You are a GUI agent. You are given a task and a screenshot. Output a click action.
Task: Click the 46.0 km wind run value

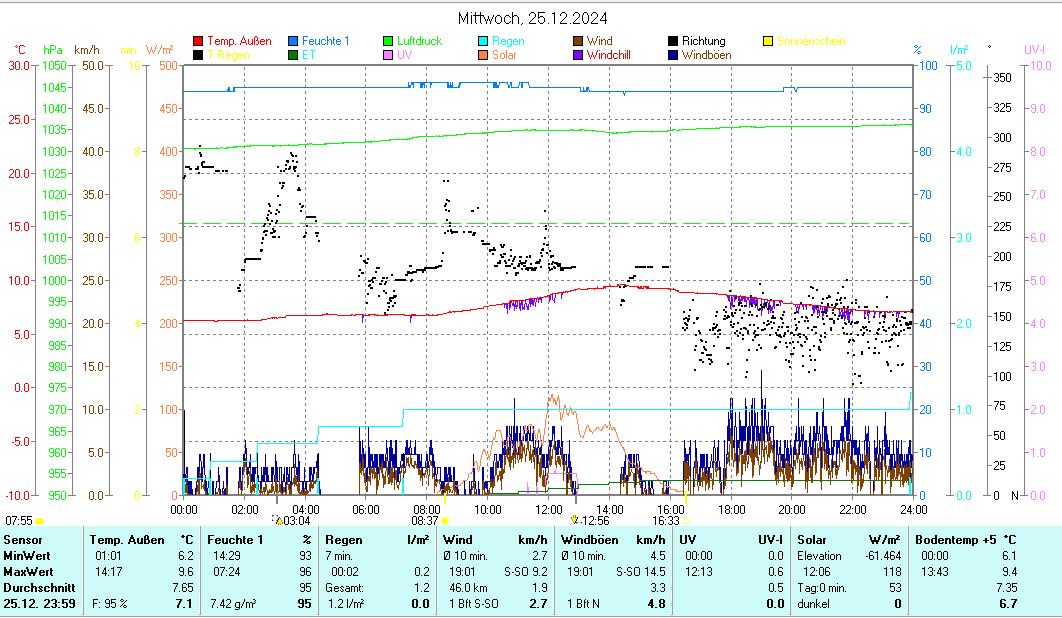(x=468, y=588)
